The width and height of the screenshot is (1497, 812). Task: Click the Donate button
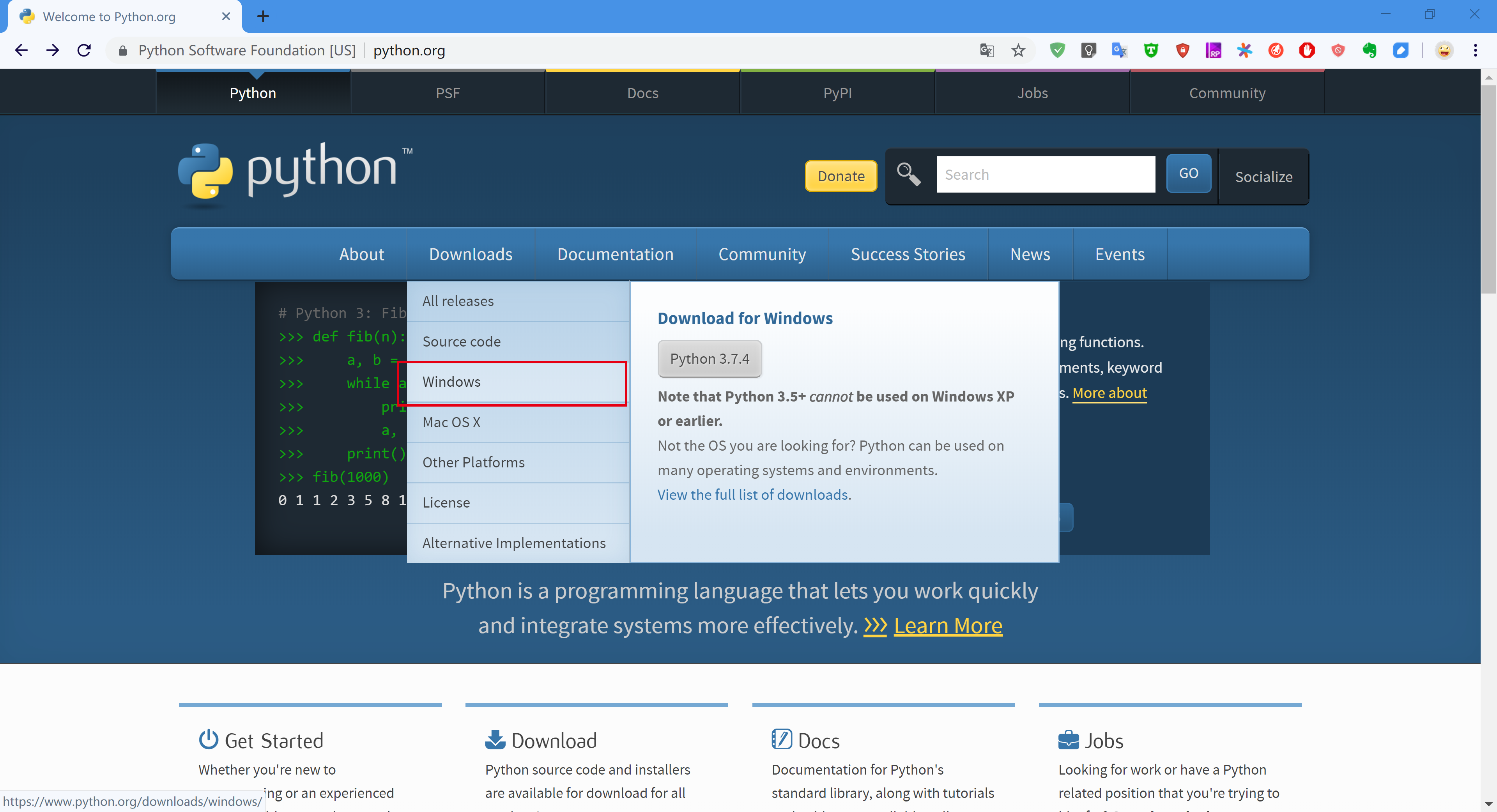(841, 175)
